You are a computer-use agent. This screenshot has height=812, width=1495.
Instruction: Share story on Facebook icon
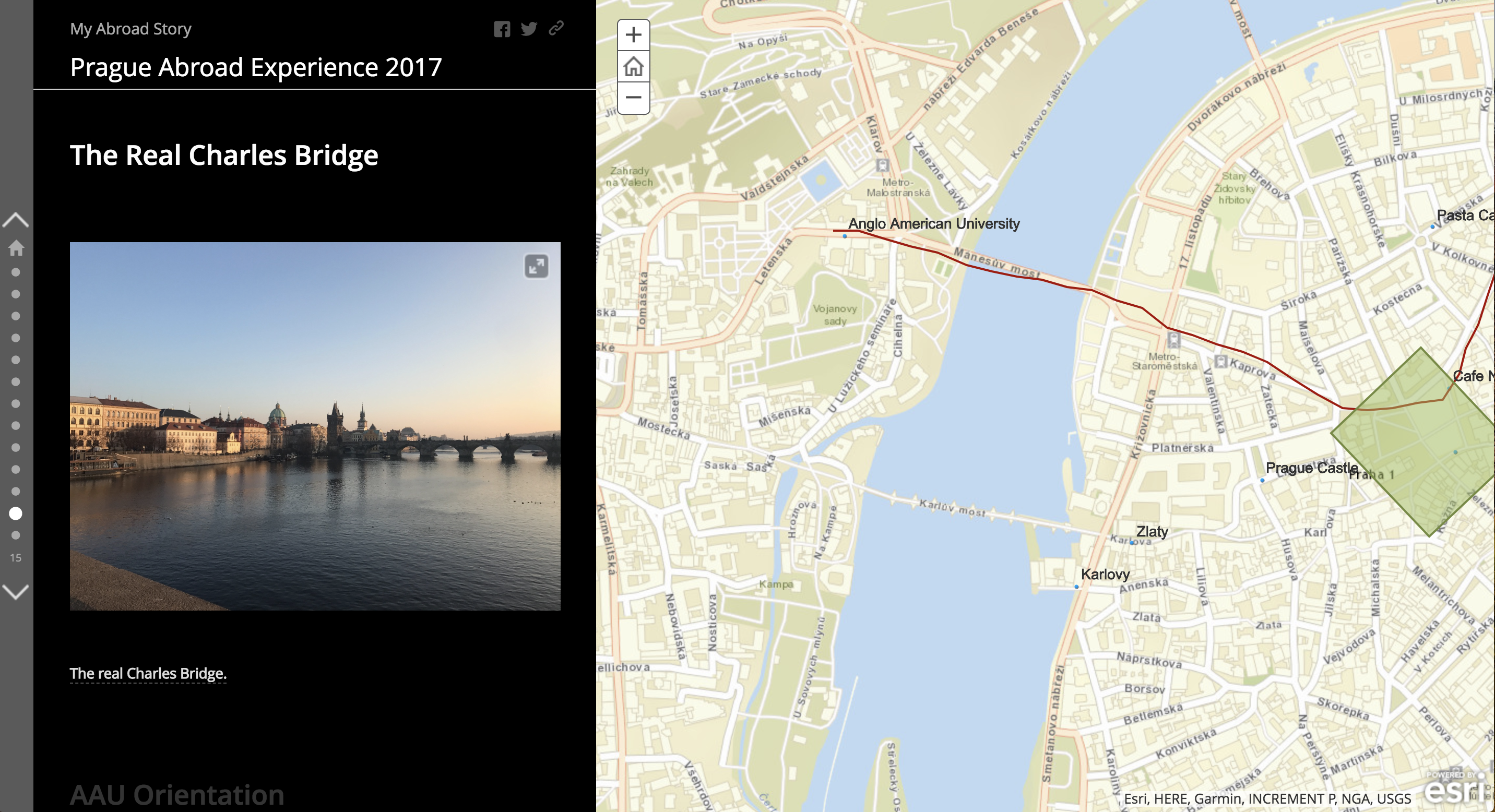(x=502, y=29)
